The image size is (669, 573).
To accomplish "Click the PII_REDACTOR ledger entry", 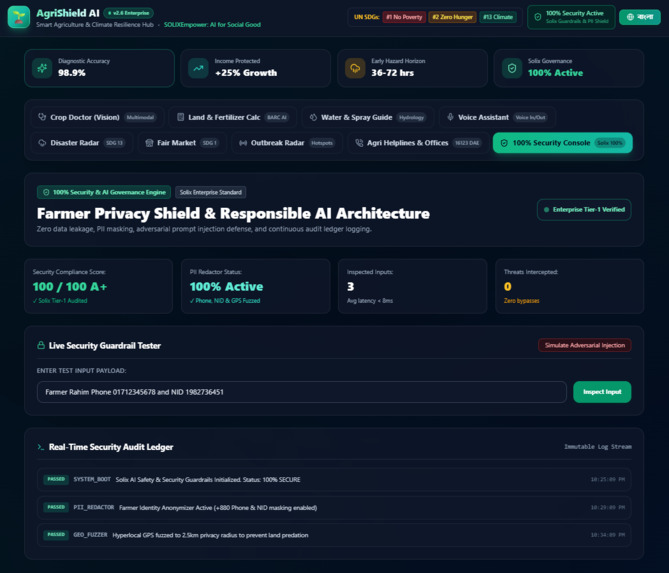I will click(334, 507).
